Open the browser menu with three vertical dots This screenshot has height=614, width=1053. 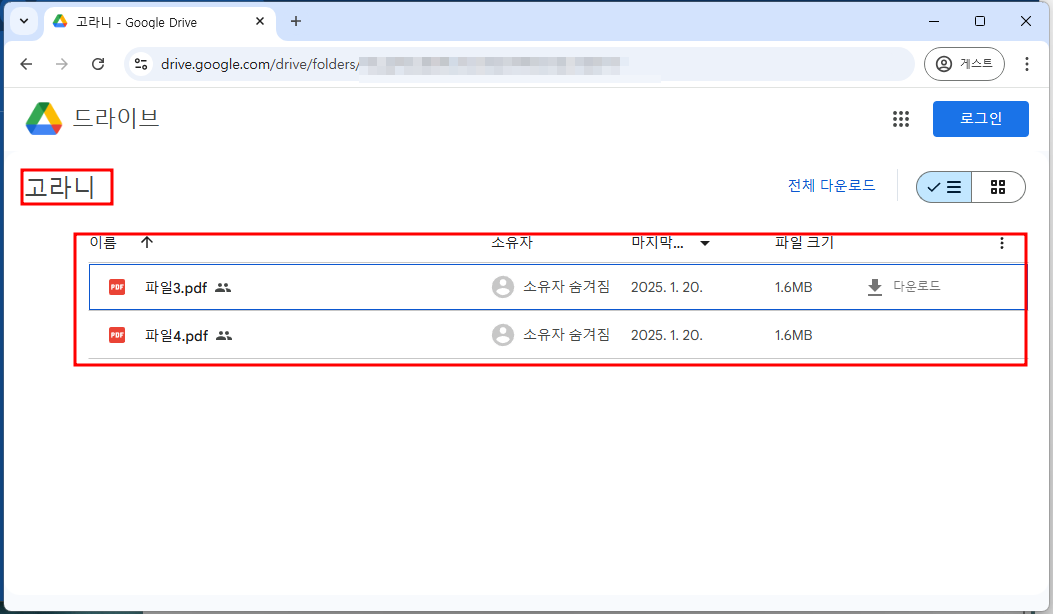[1027, 63]
